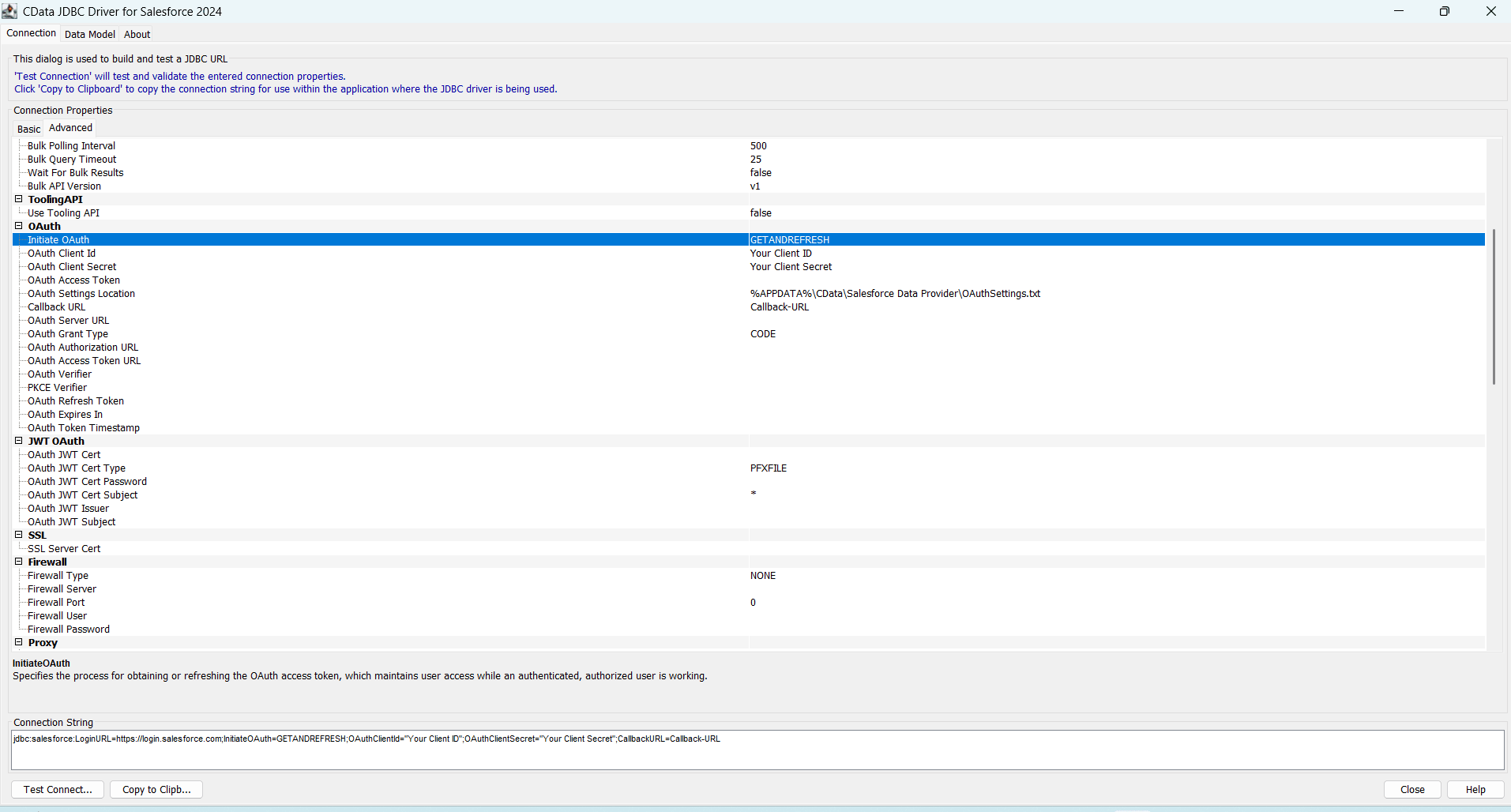Switch to Basic connection properties tab
Image resolution: width=1511 pixels, height=812 pixels.
[x=28, y=129]
